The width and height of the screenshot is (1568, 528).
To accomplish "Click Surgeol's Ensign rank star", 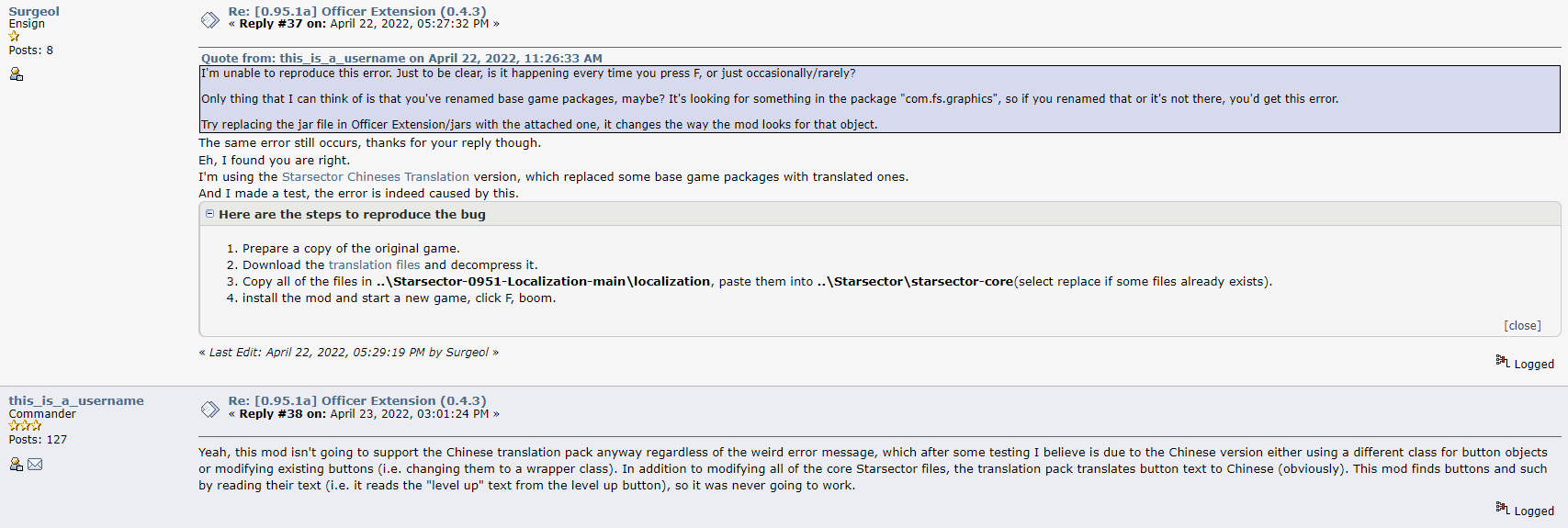I will tap(14, 37).
